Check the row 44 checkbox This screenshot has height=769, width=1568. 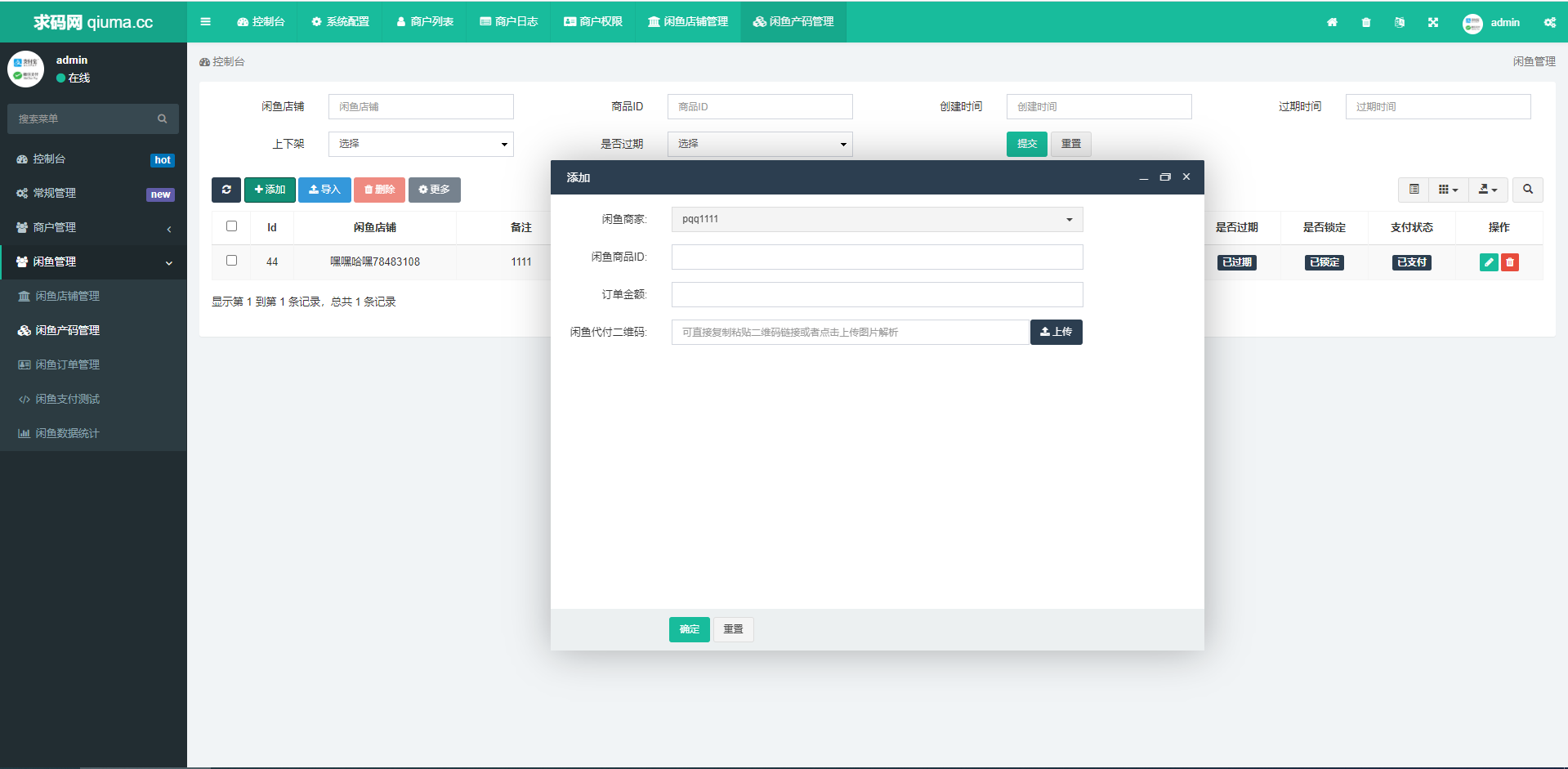coord(231,261)
